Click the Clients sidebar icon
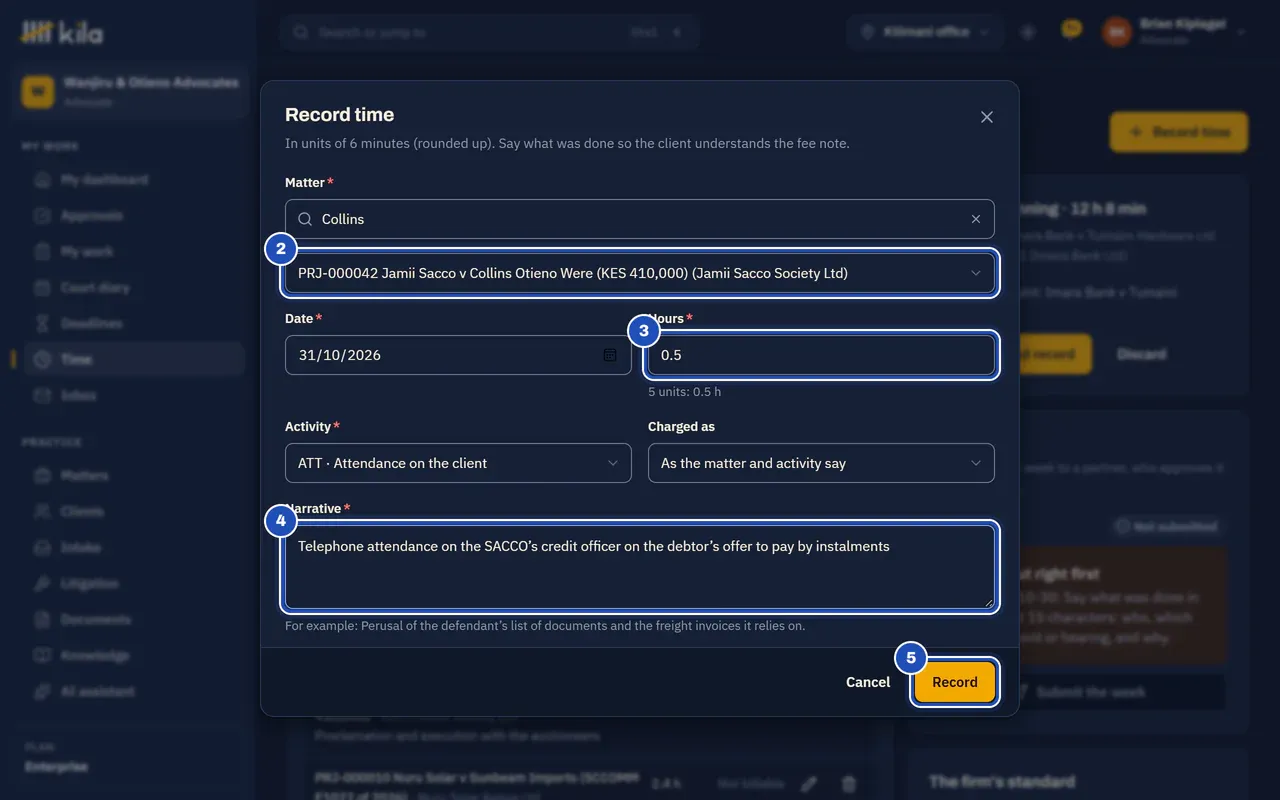The width and height of the screenshot is (1280, 800). point(42,512)
